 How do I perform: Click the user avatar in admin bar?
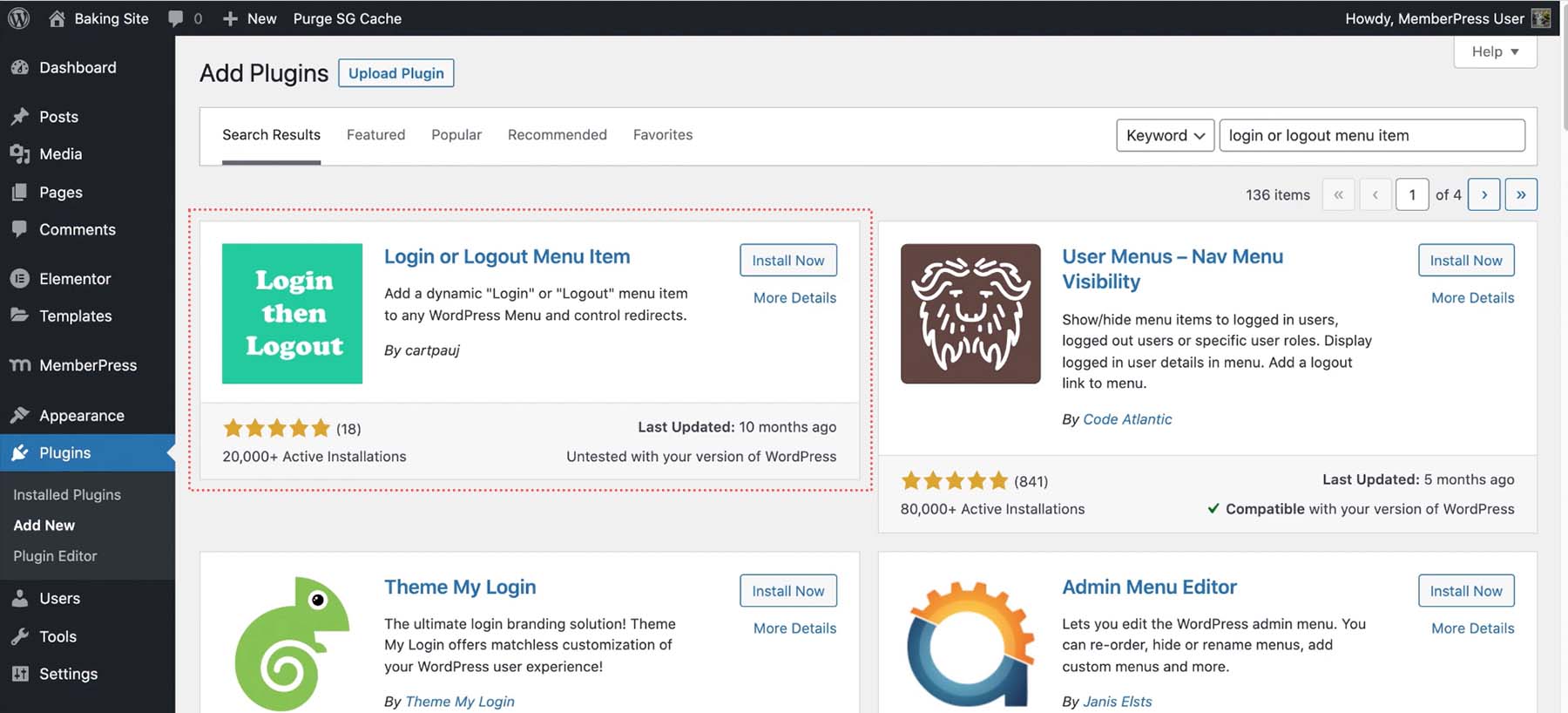(x=1541, y=18)
